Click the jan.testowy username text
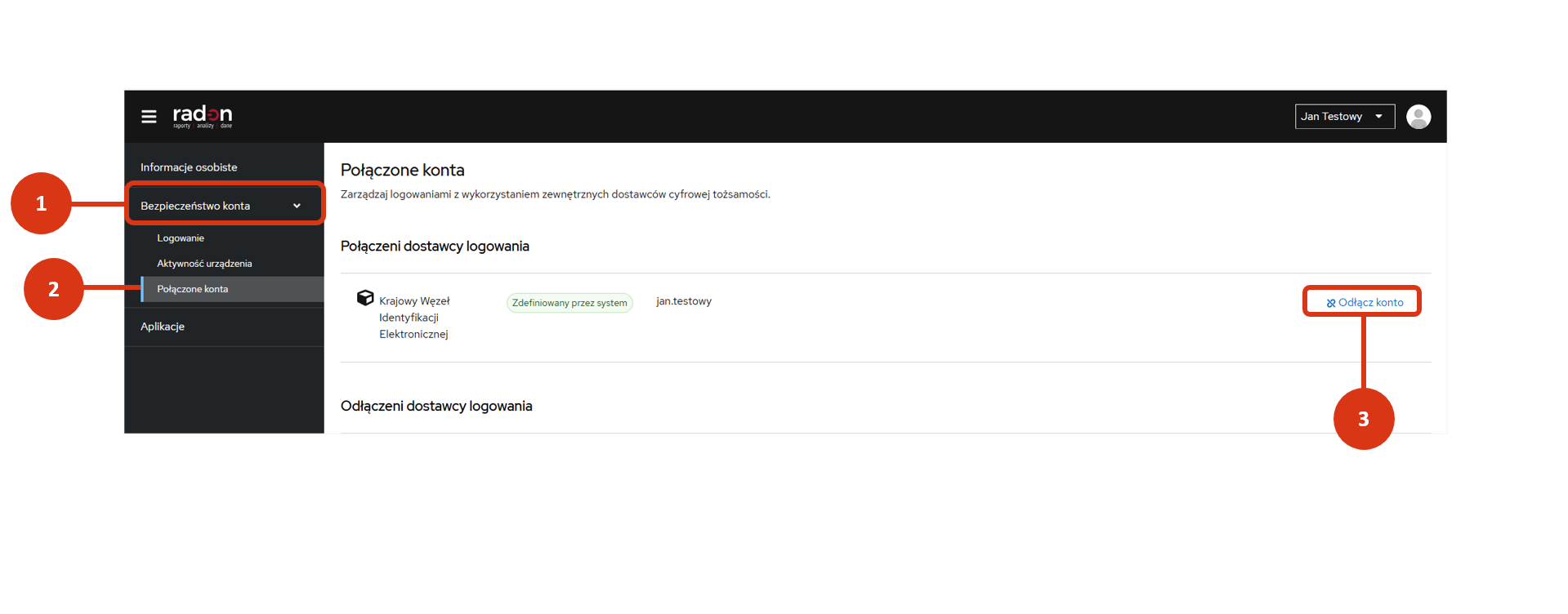This screenshot has width=1568, height=614. pos(684,301)
